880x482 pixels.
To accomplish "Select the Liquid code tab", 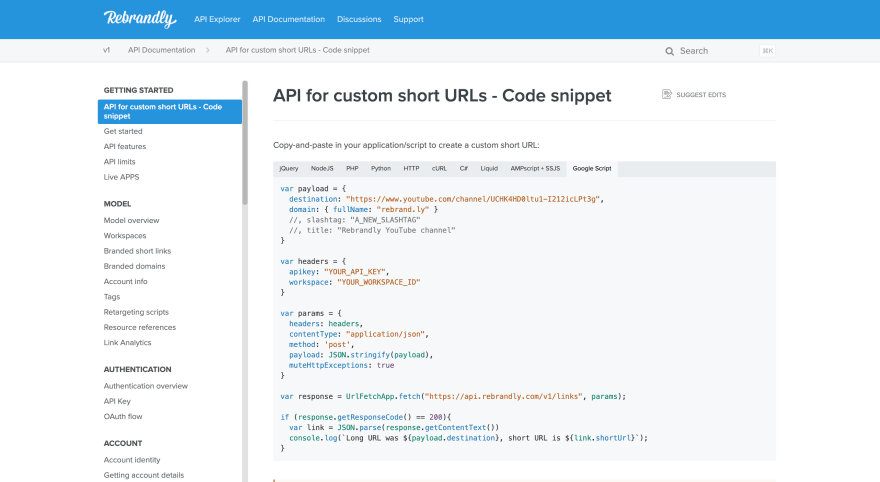I will click(x=489, y=168).
